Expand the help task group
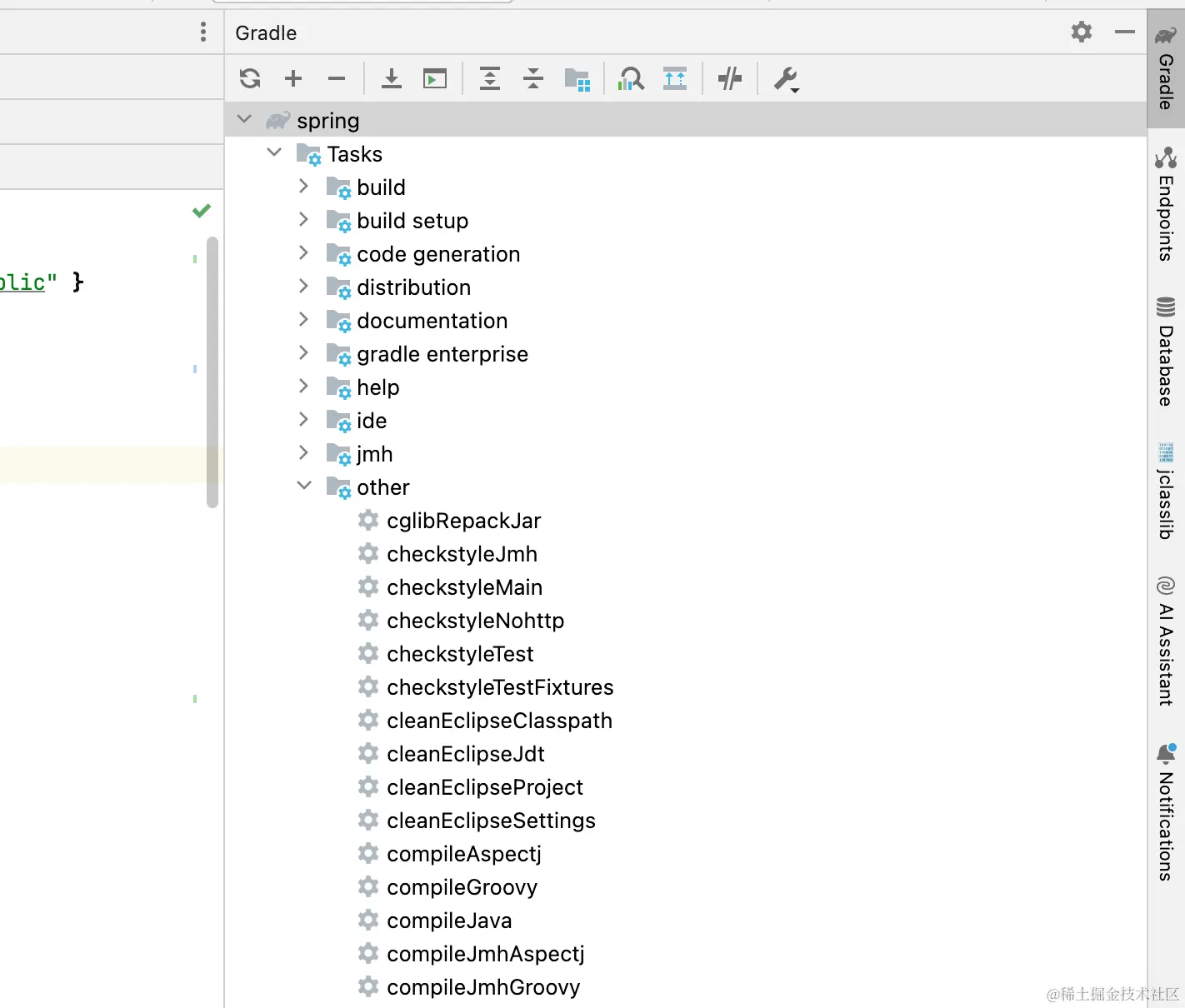The width and height of the screenshot is (1185, 1008). 304,386
